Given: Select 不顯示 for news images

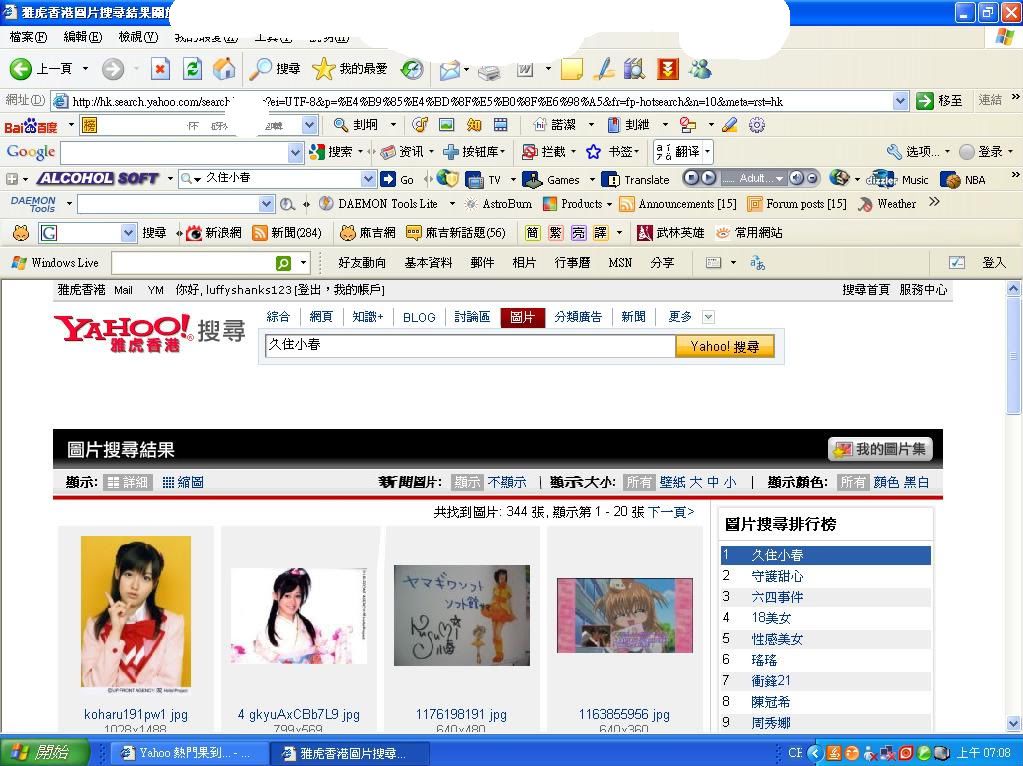Looking at the screenshot, I should coord(507,482).
